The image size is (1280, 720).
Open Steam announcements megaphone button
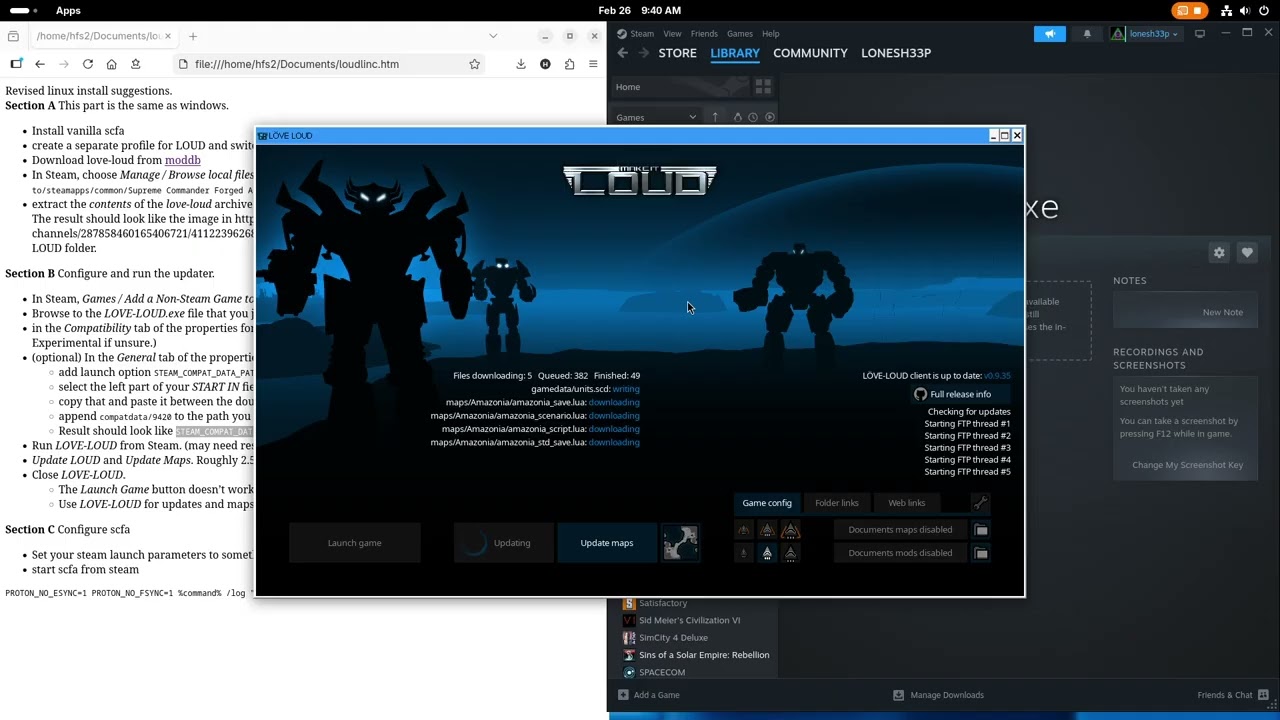[1050, 34]
